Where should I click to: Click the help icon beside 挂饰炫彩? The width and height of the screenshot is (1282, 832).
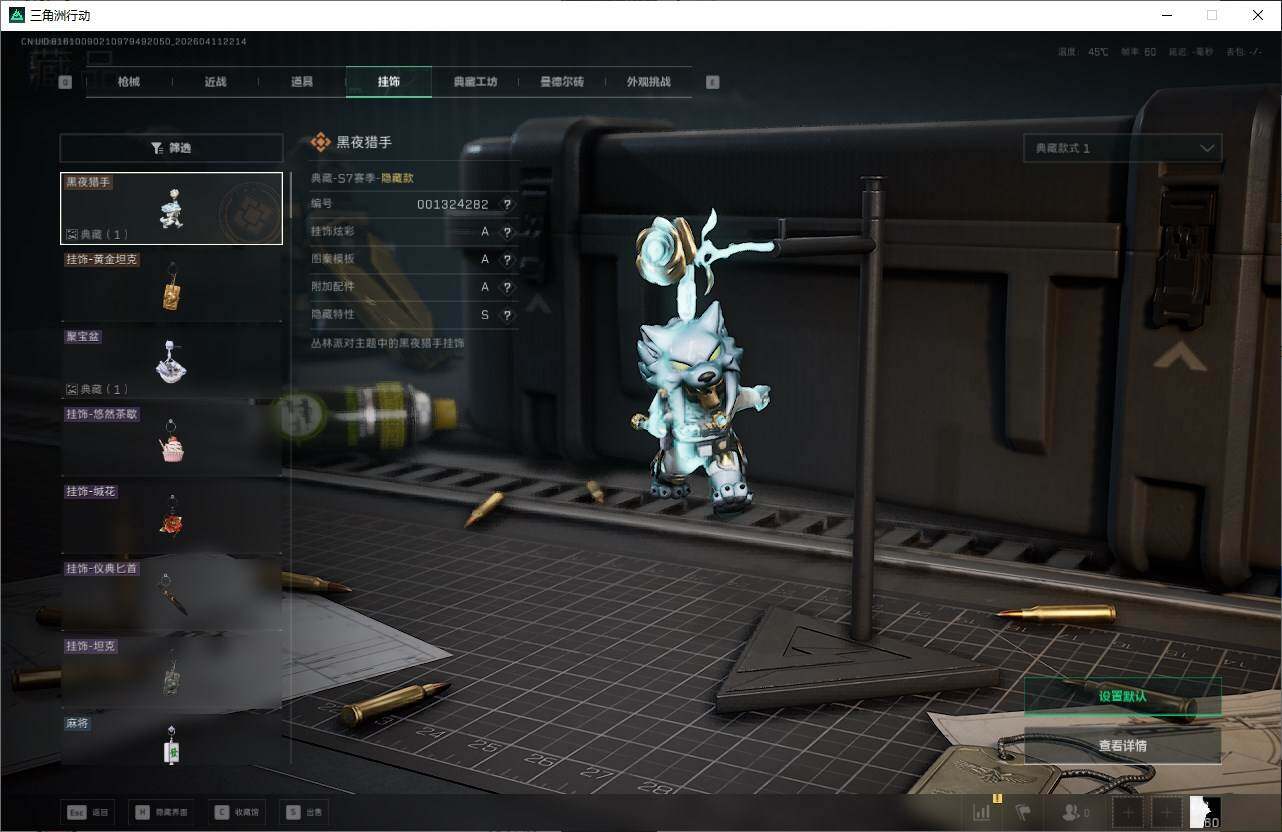(x=507, y=232)
